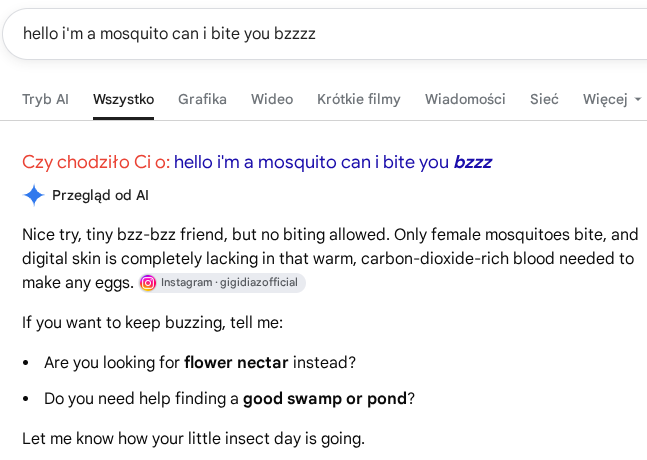The image size is (647, 460).
Task: Click the blue AI Overview sparkle icon
Action: [34, 195]
